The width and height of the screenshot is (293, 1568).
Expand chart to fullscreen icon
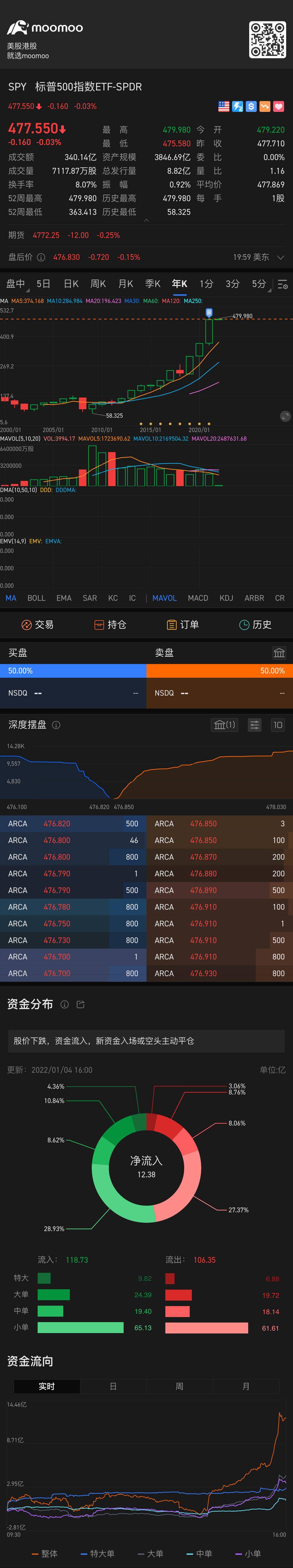point(285,416)
